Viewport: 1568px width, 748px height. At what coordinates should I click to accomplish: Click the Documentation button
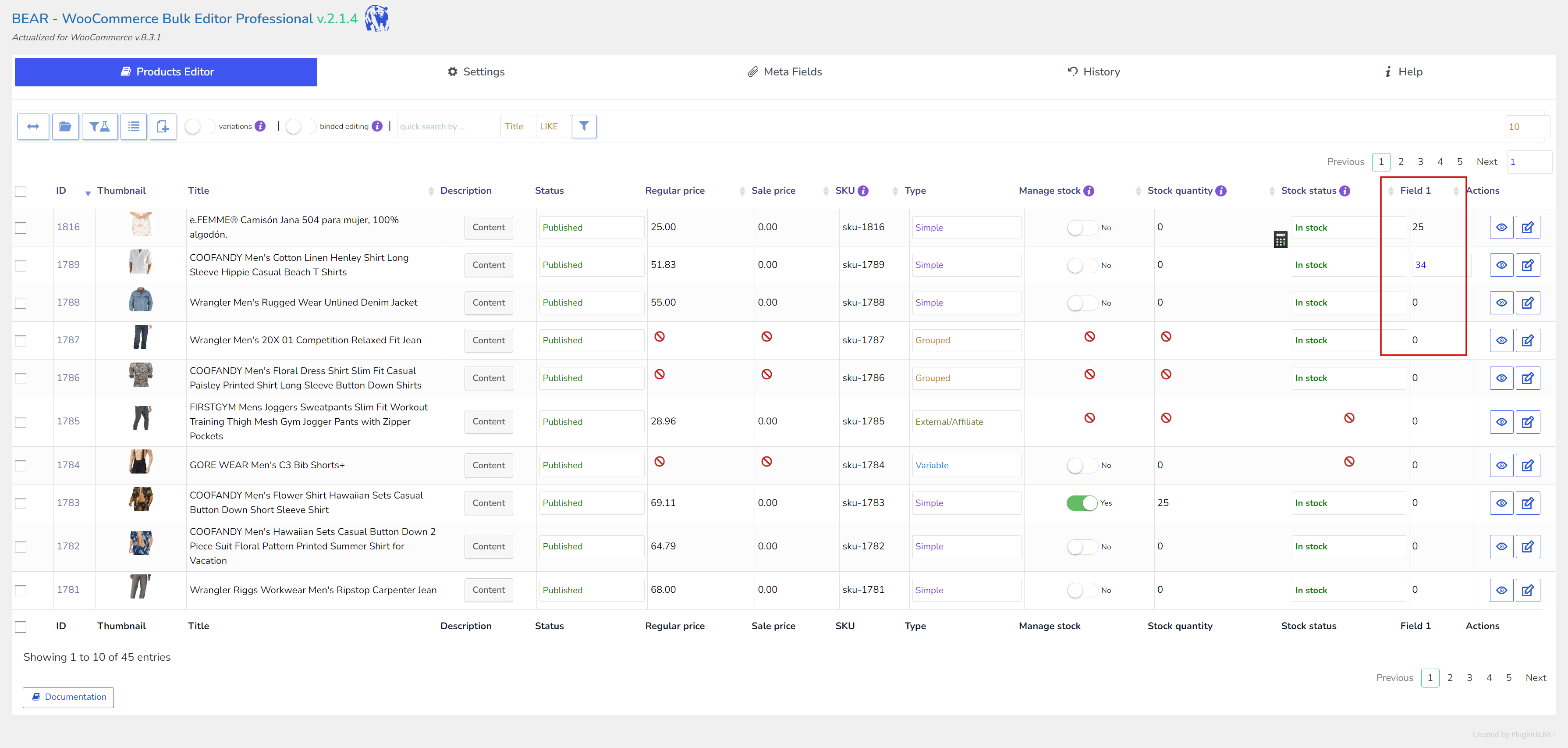(x=68, y=698)
